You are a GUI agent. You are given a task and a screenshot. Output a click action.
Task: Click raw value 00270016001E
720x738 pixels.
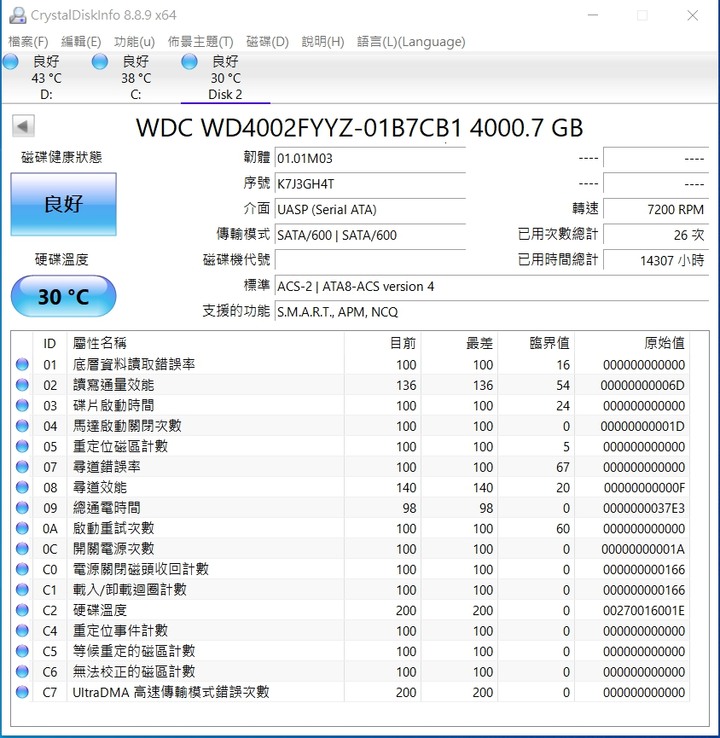[x=644, y=610]
